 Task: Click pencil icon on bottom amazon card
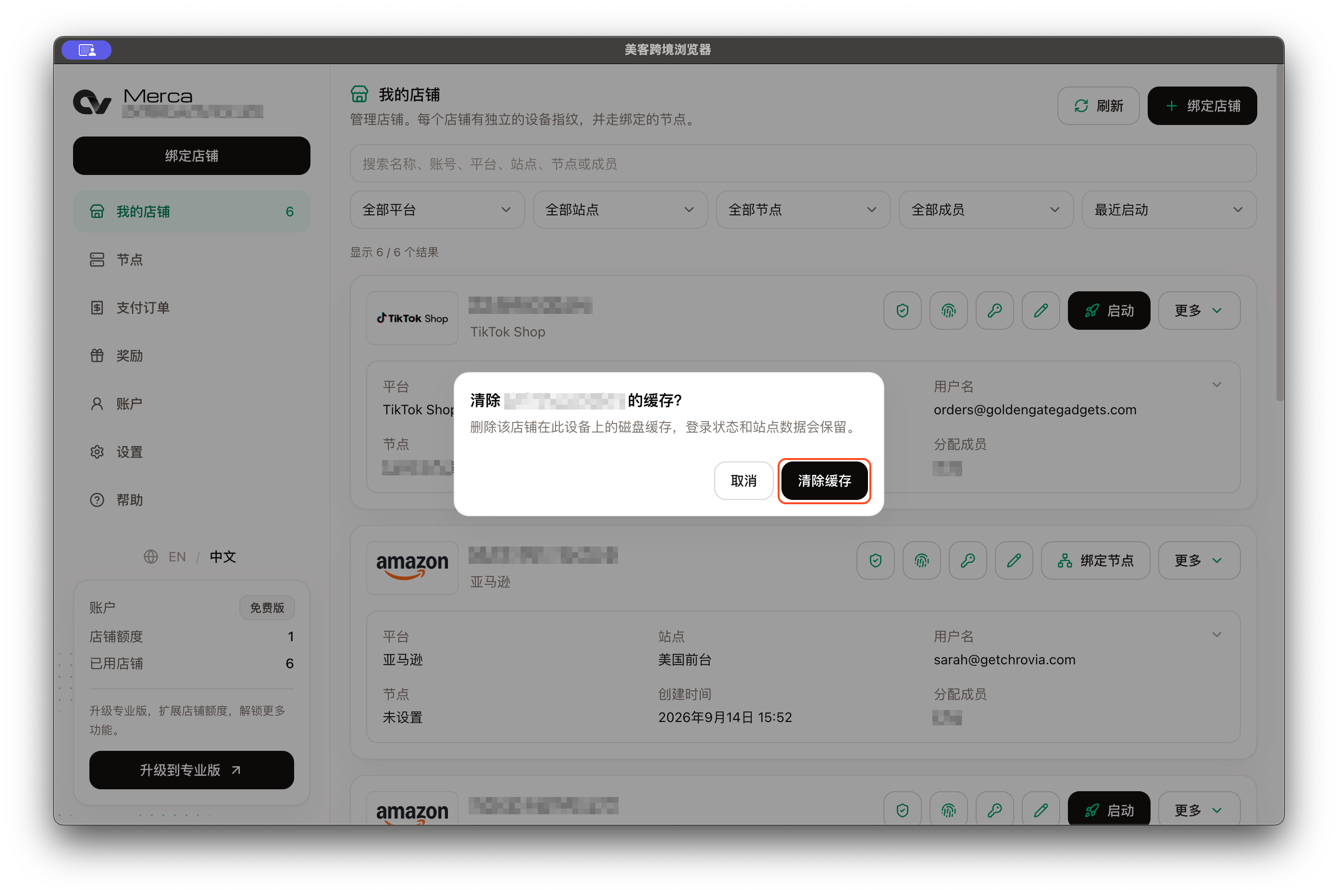pyautogui.click(x=1041, y=809)
